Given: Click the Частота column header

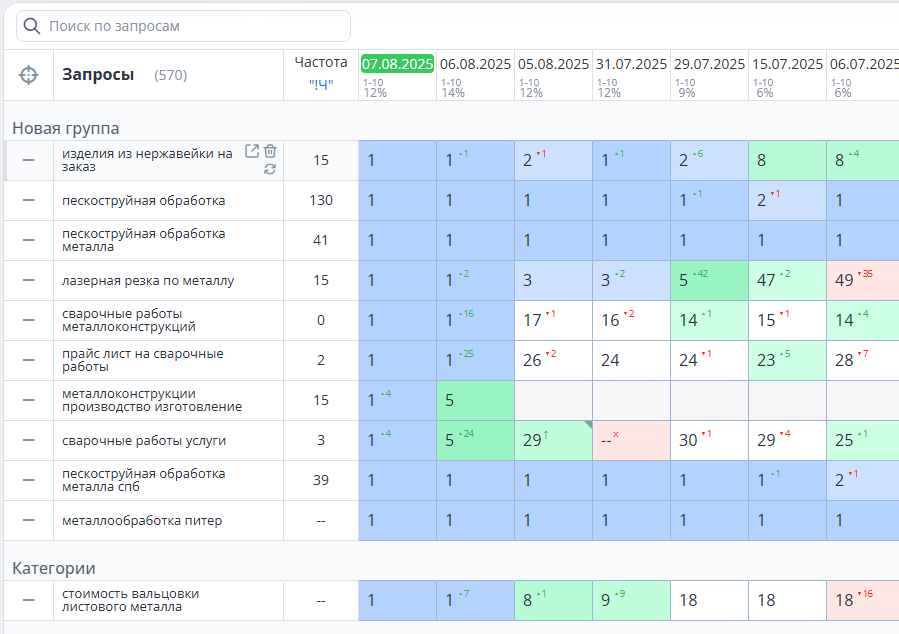Looking at the screenshot, I should [321, 62].
